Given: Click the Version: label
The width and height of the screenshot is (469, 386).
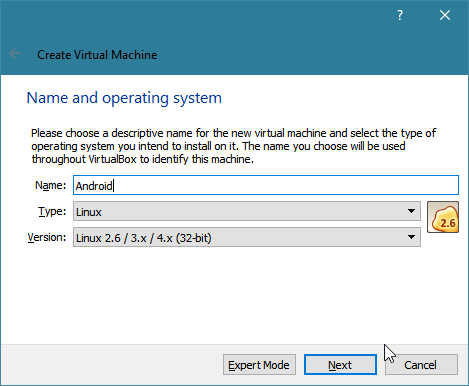Looking at the screenshot, I should (x=47, y=237).
